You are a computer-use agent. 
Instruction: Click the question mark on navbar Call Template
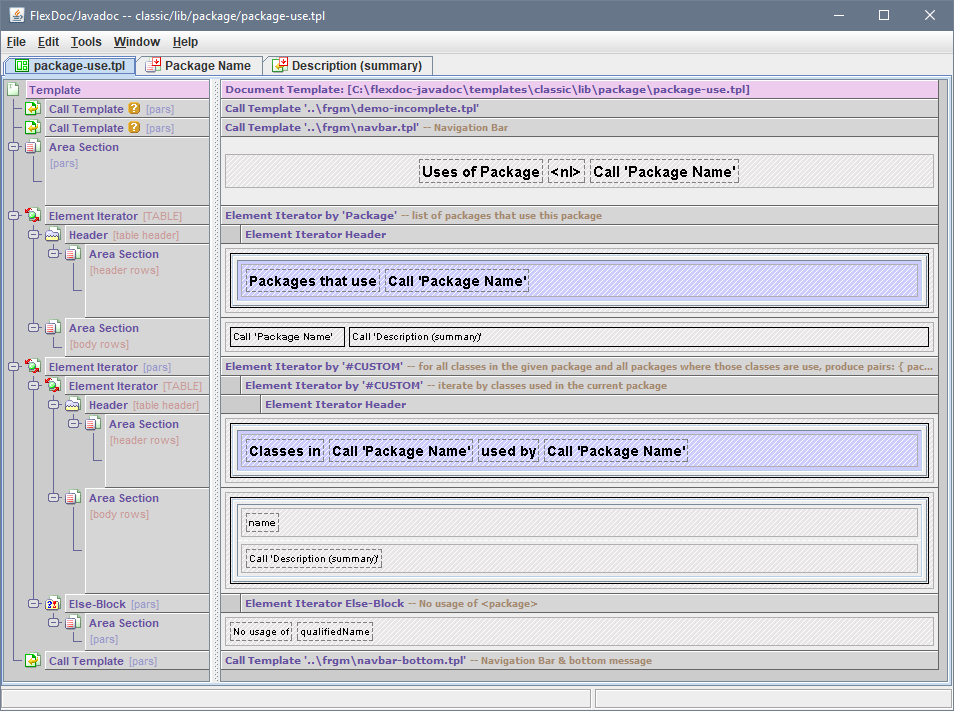pyautogui.click(x=134, y=128)
